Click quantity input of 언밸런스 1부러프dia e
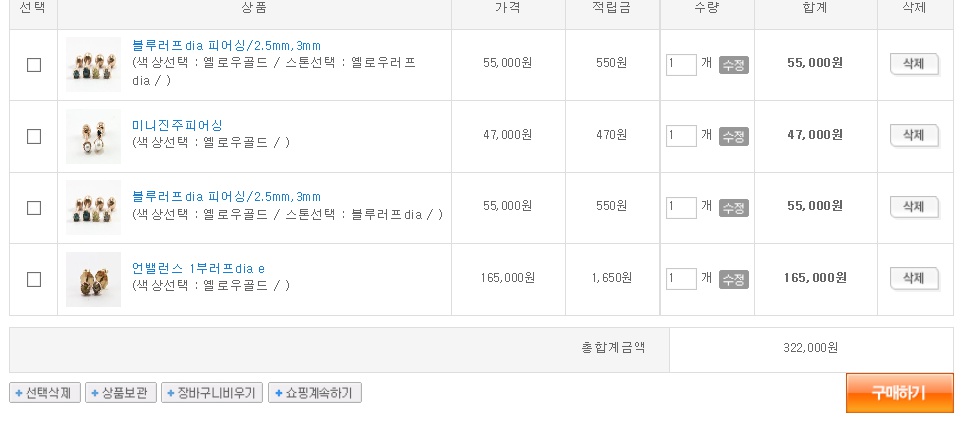 (x=681, y=279)
